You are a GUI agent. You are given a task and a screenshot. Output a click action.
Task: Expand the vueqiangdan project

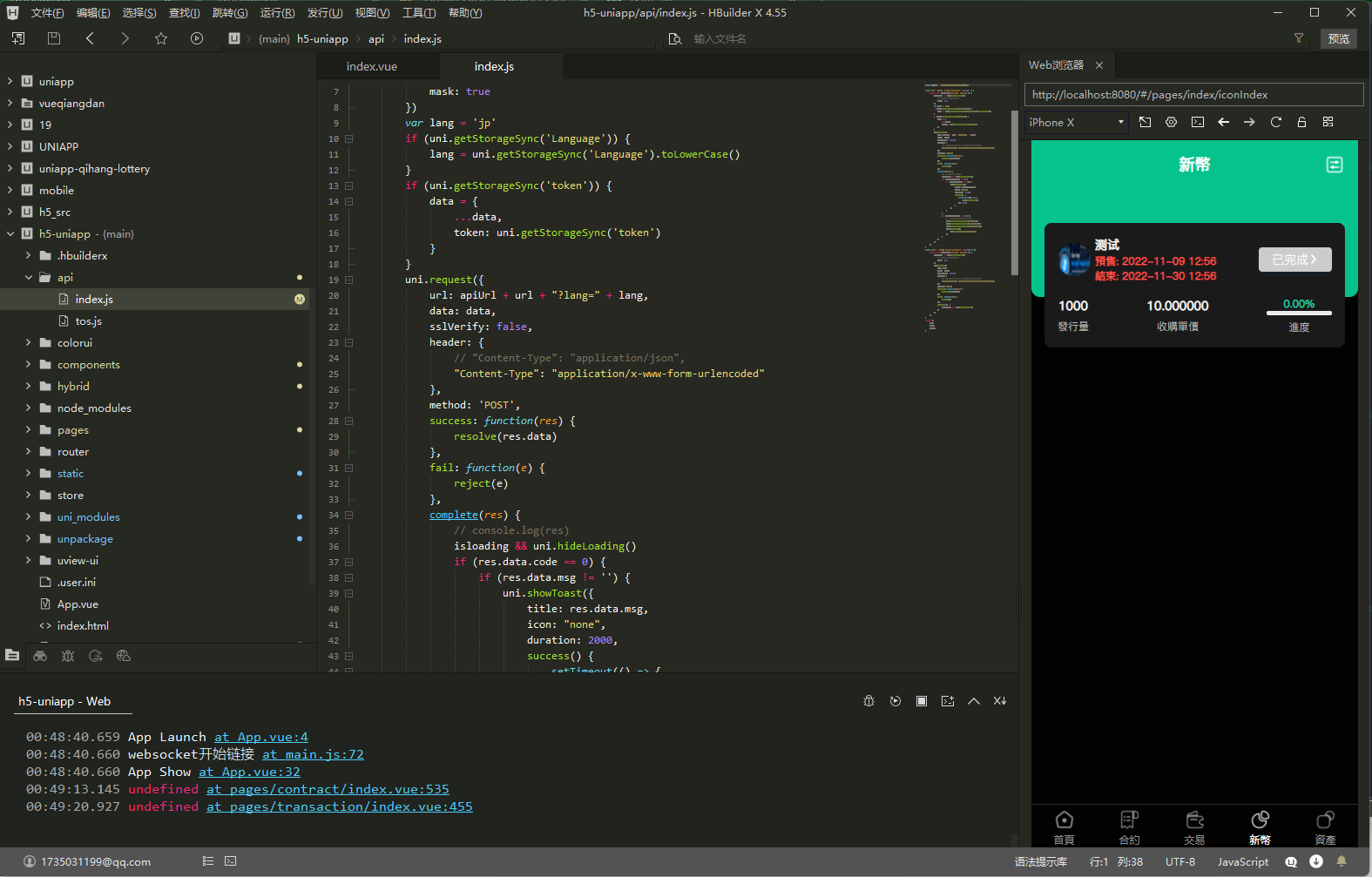(10, 103)
